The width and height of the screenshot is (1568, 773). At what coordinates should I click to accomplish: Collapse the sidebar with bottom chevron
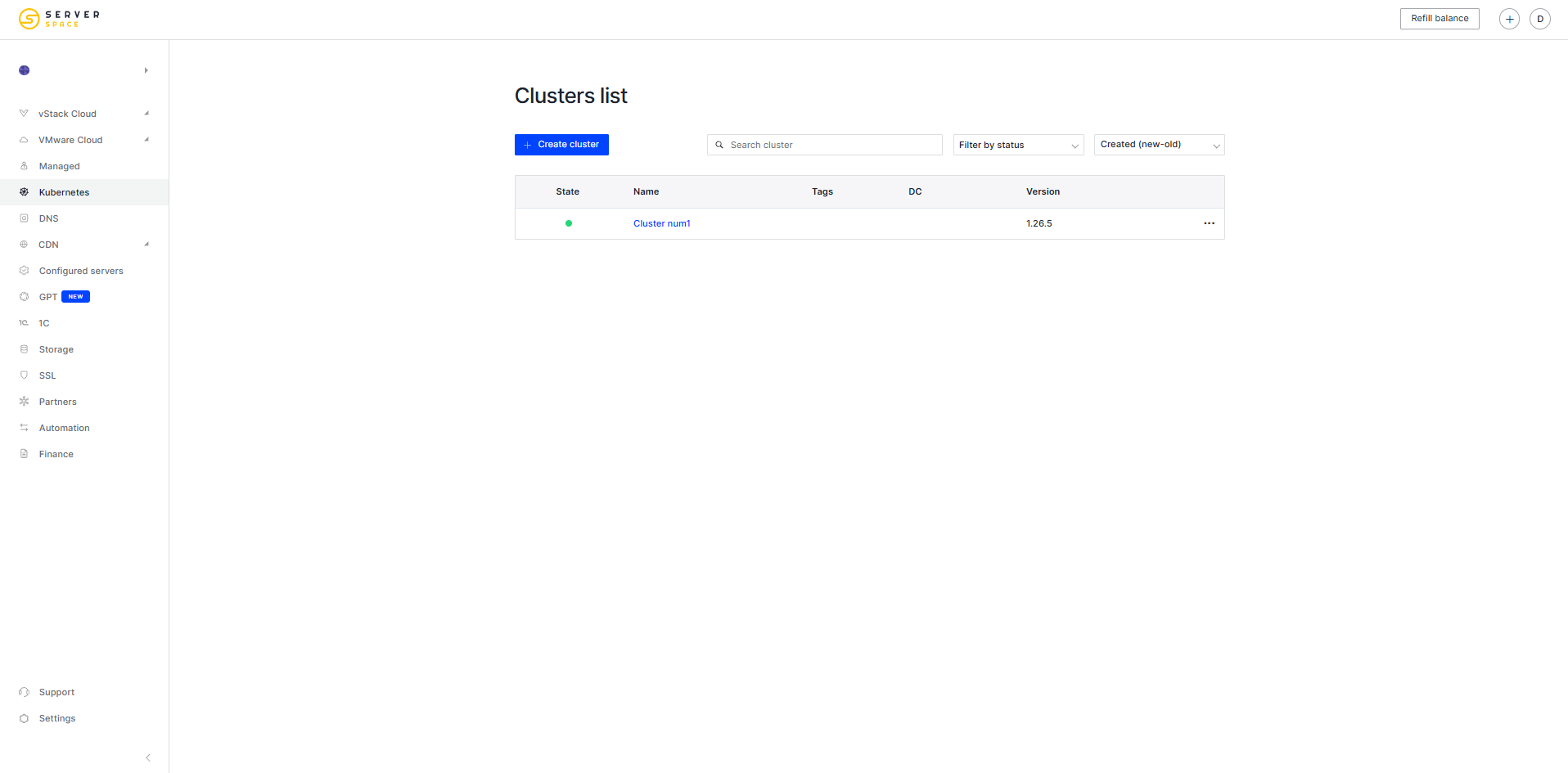[148, 757]
